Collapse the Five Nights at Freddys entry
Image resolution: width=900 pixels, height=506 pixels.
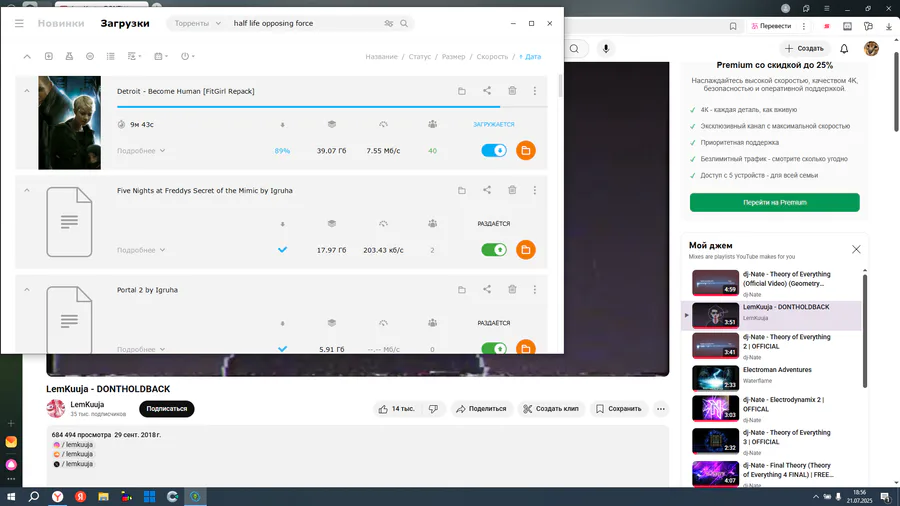(27, 190)
